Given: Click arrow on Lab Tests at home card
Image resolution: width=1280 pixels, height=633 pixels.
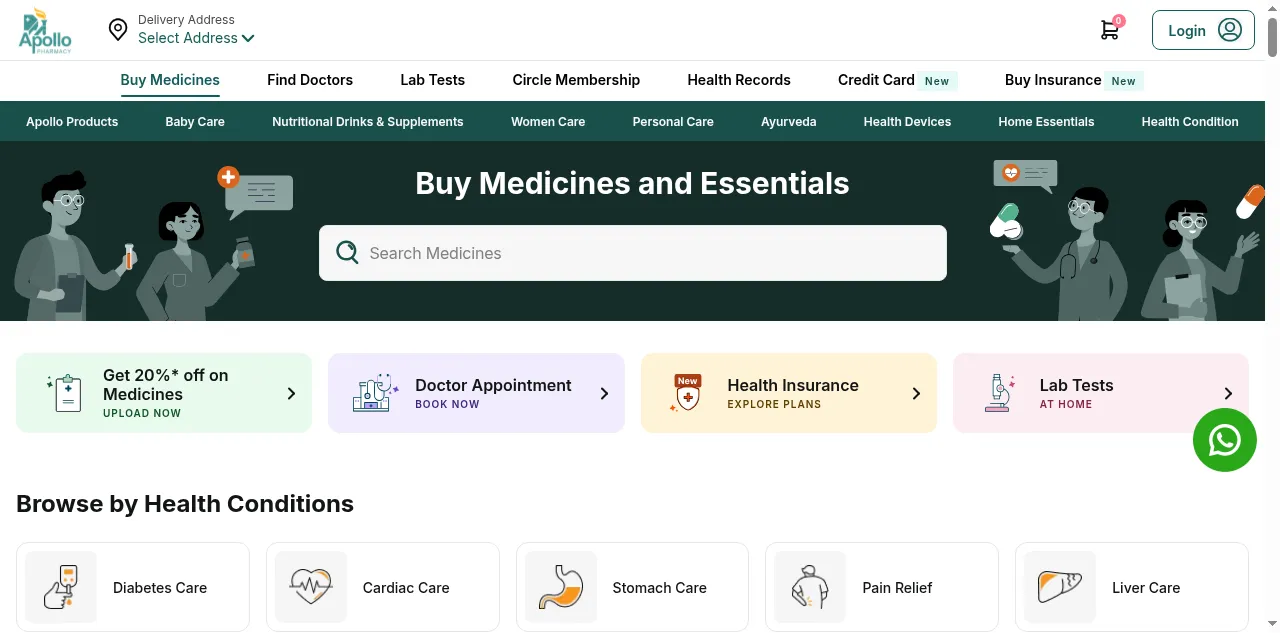Looking at the screenshot, I should tap(1228, 393).
